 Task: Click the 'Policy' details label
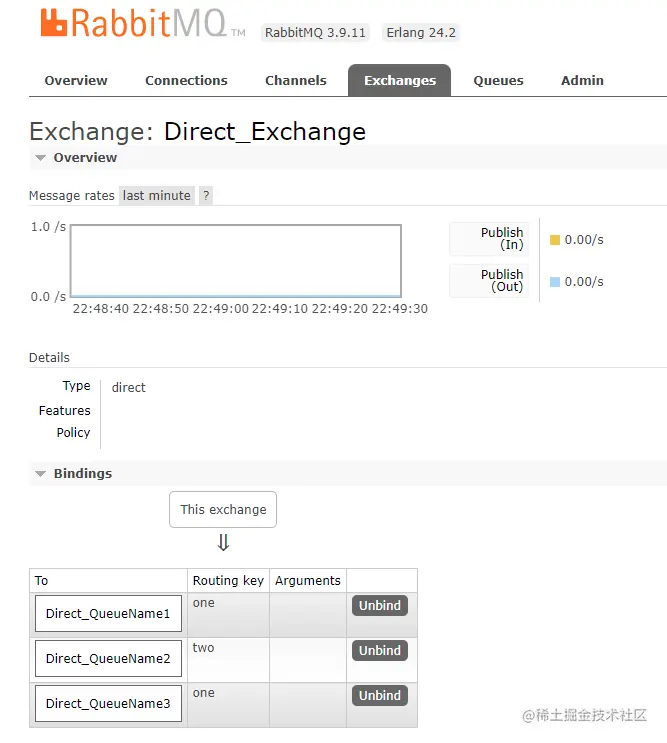pyautogui.click(x=73, y=433)
